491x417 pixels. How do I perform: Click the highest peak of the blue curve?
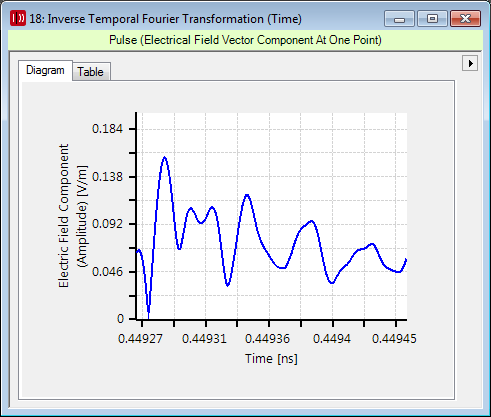(164, 157)
